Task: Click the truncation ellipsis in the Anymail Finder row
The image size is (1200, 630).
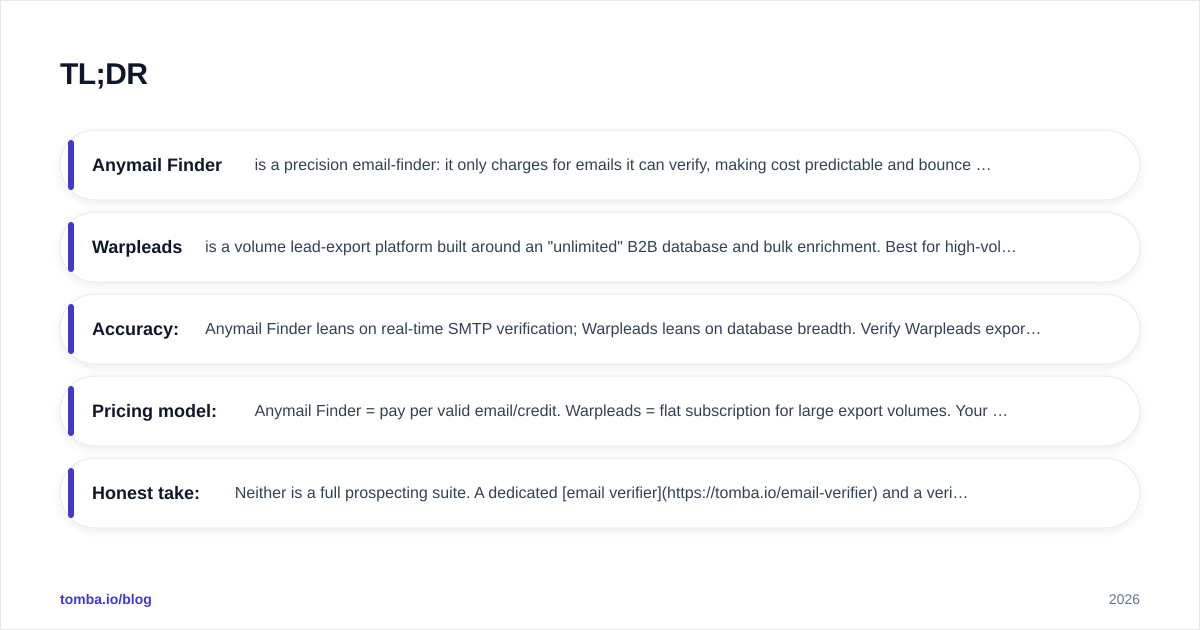Action: coord(983,165)
